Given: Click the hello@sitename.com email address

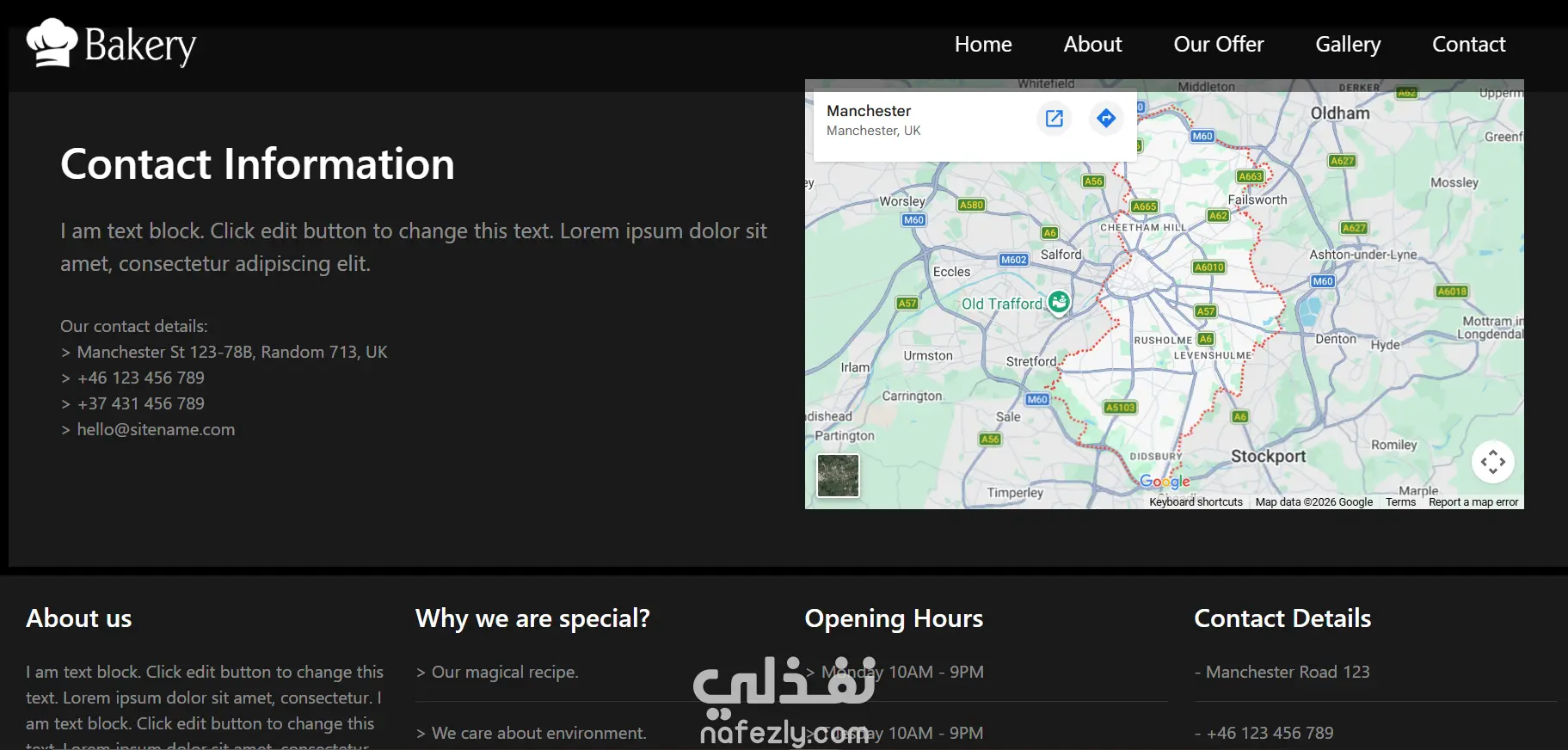Looking at the screenshot, I should (156, 429).
